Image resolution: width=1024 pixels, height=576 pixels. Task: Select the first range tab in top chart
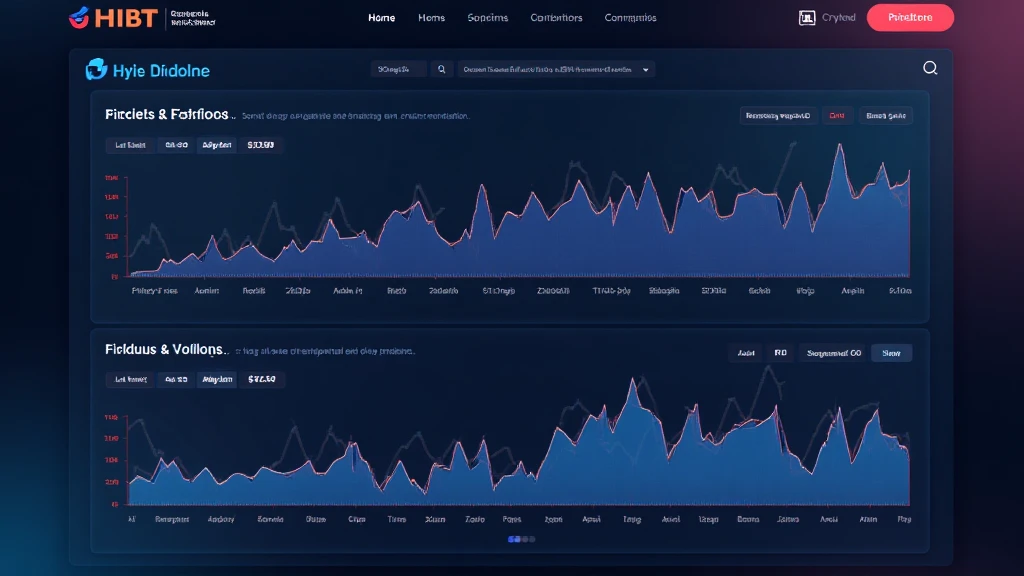[x=130, y=145]
